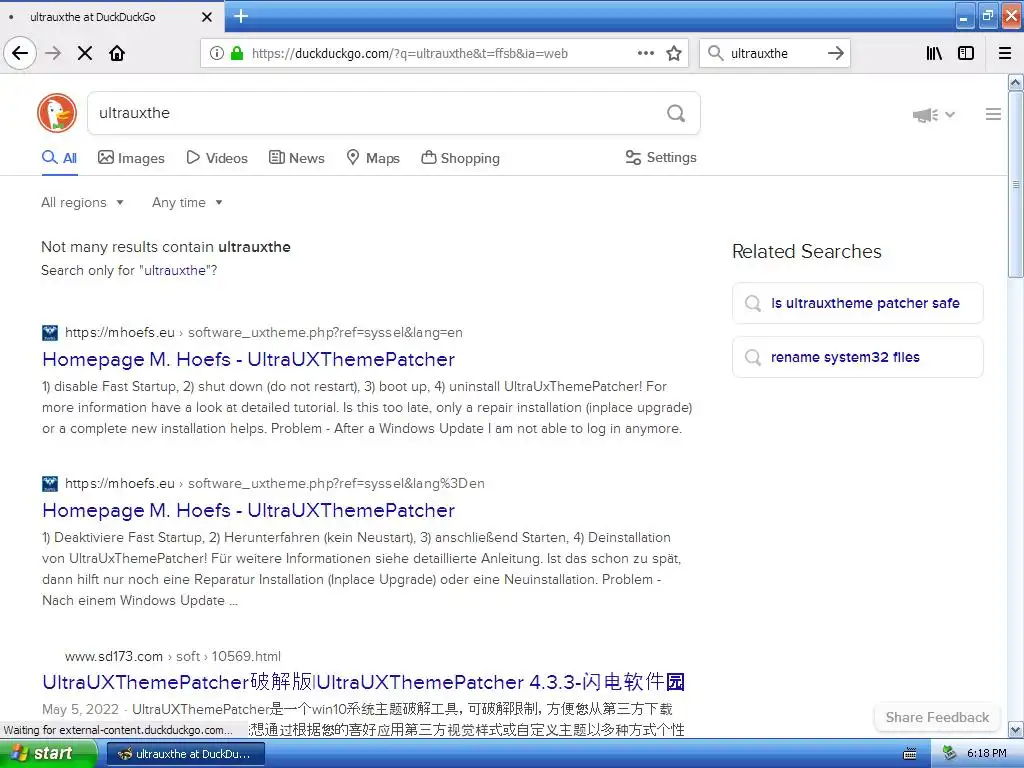
Task: Click the keyboard icon in the taskbar
Action: pos(909,754)
